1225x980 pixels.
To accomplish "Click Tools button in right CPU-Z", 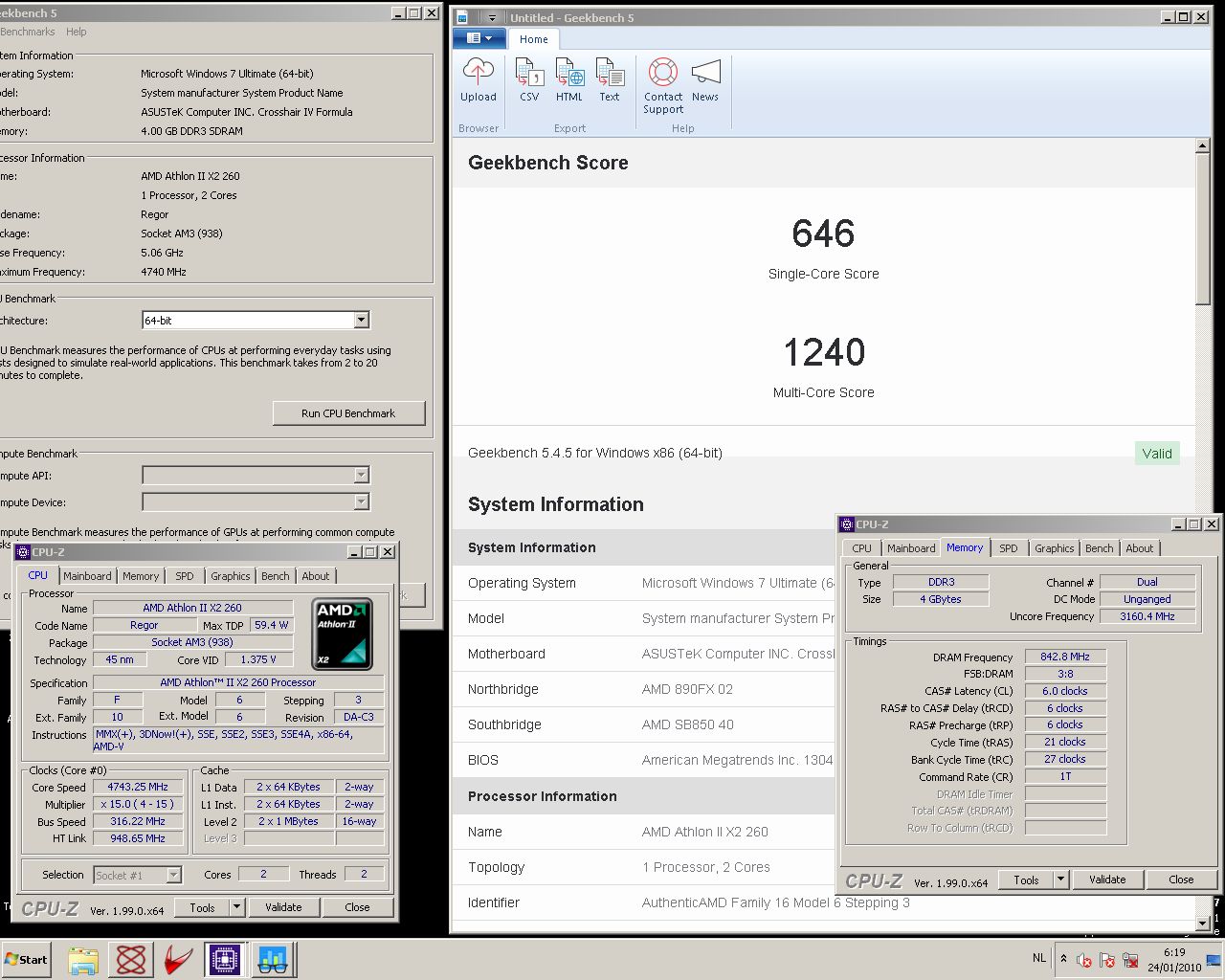I will coord(1026,880).
